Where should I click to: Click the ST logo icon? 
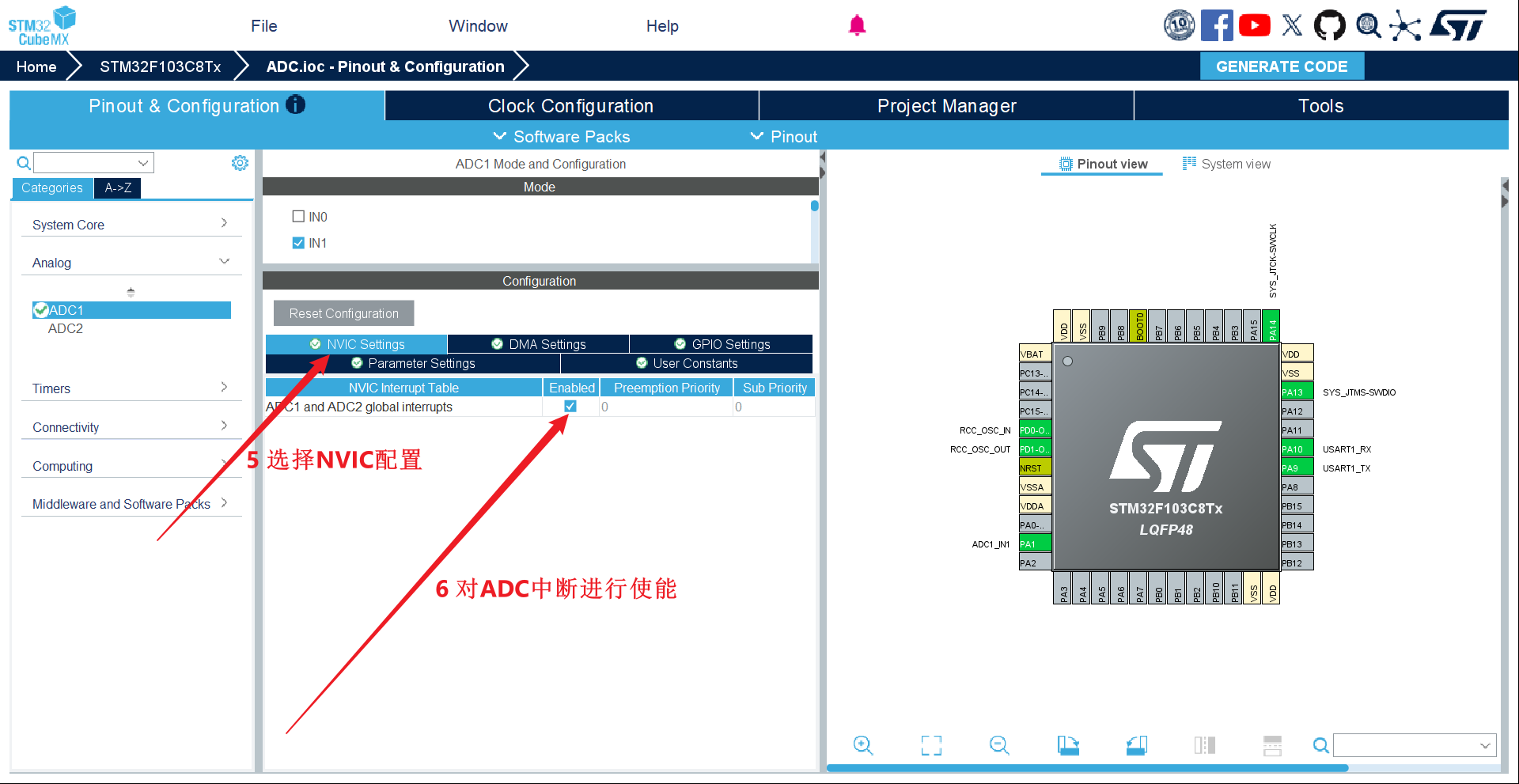point(1459,25)
